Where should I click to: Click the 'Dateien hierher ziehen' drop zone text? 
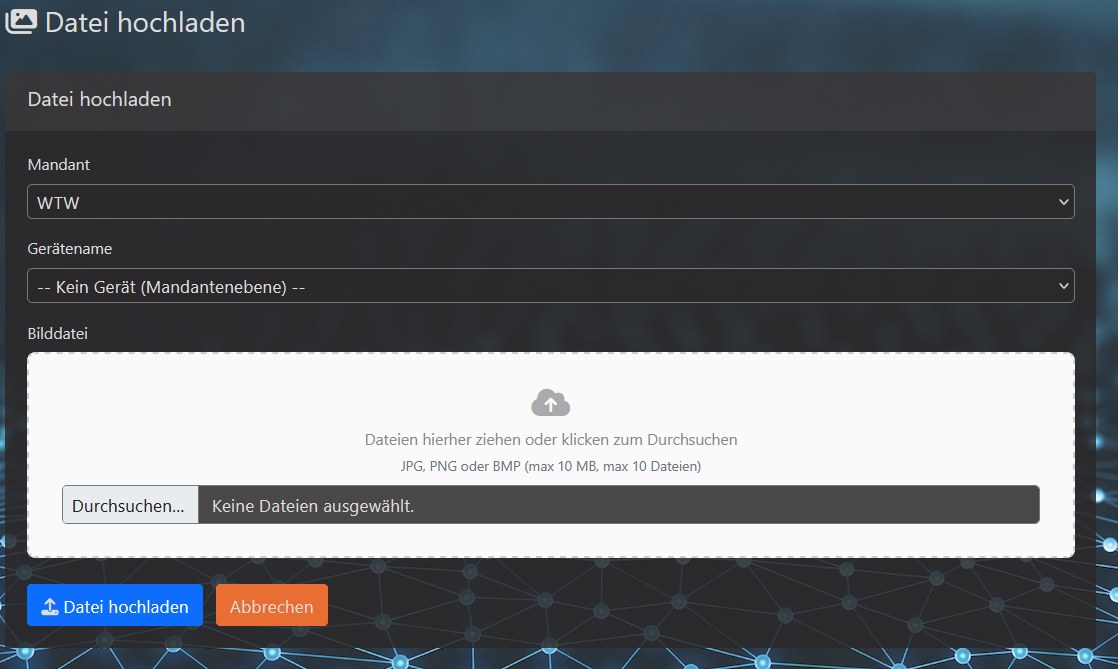tap(550, 439)
